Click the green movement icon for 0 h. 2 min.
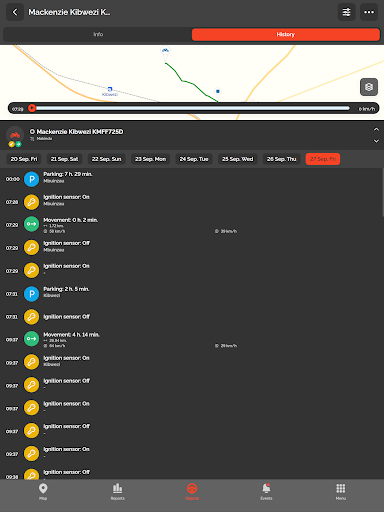The height and width of the screenshot is (512, 384). point(31,225)
